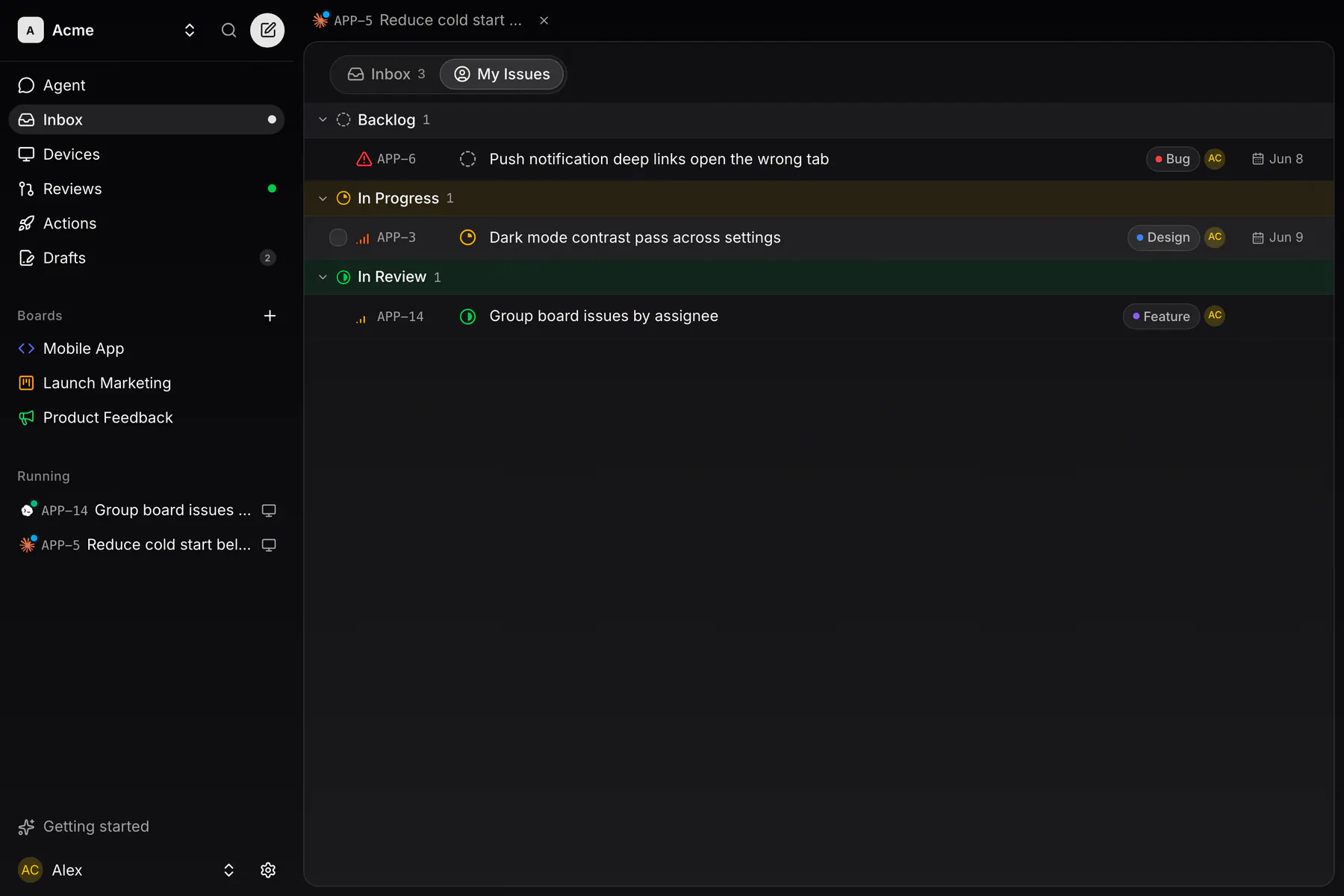Viewport: 1344px width, 896px height.
Task: Select the My Issues tab
Action: 502,74
